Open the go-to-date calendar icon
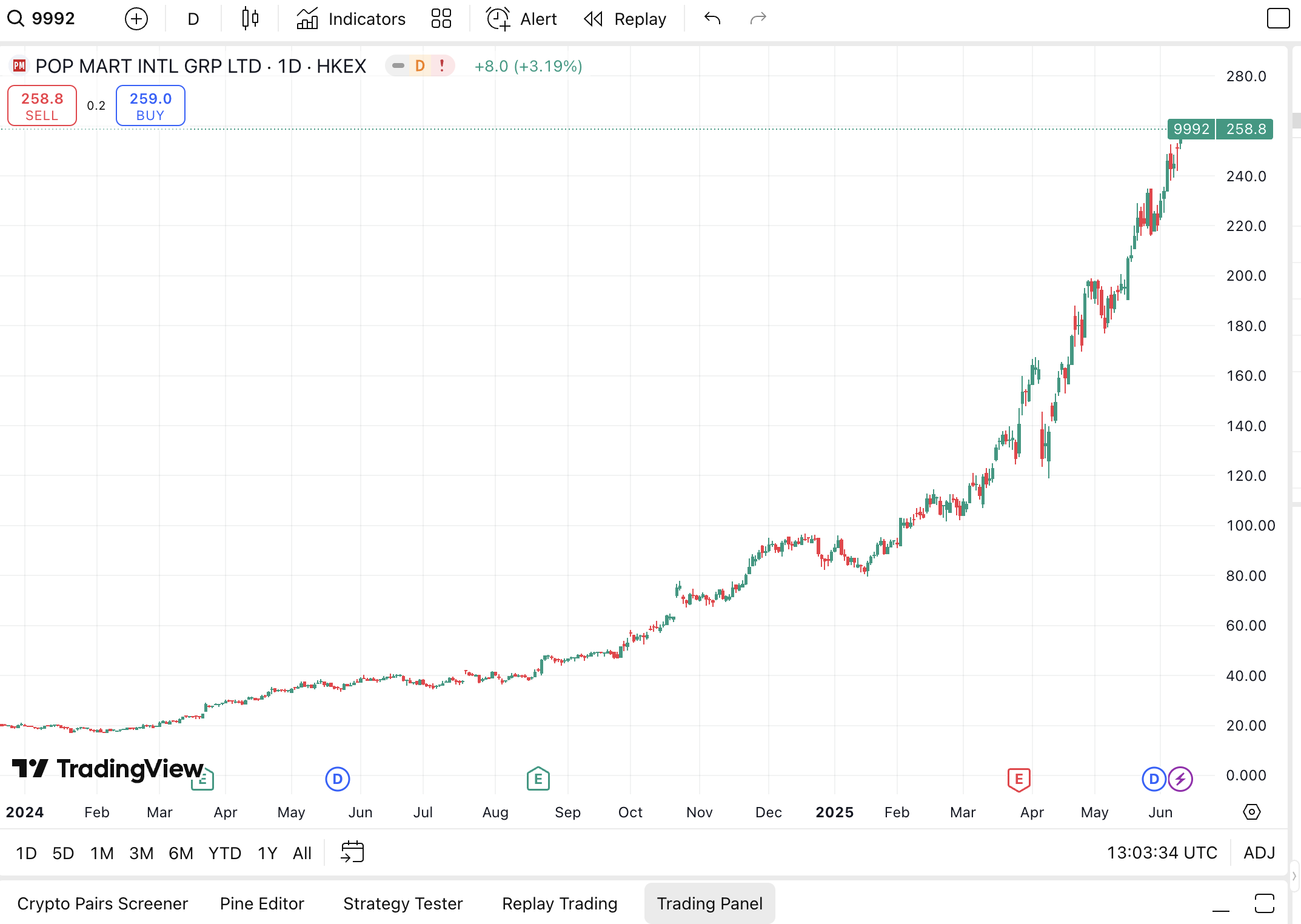The image size is (1301, 924). pos(352,852)
